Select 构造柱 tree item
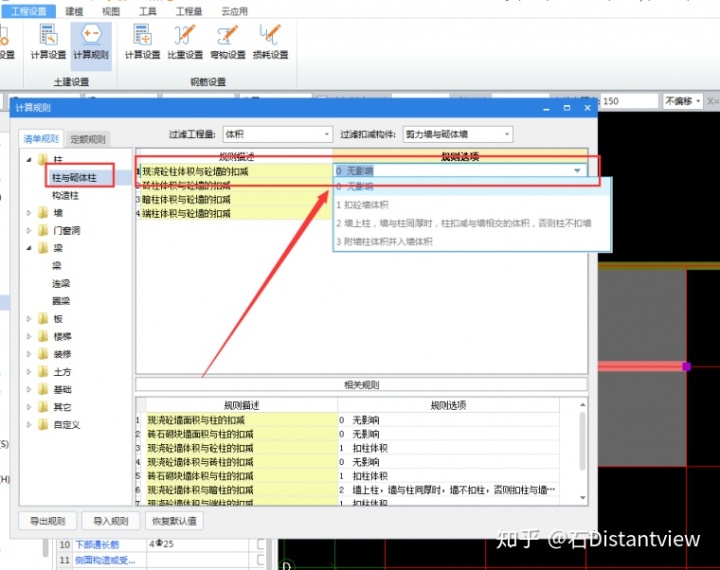The height and width of the screenshot is (570, 720). point(65,195)
